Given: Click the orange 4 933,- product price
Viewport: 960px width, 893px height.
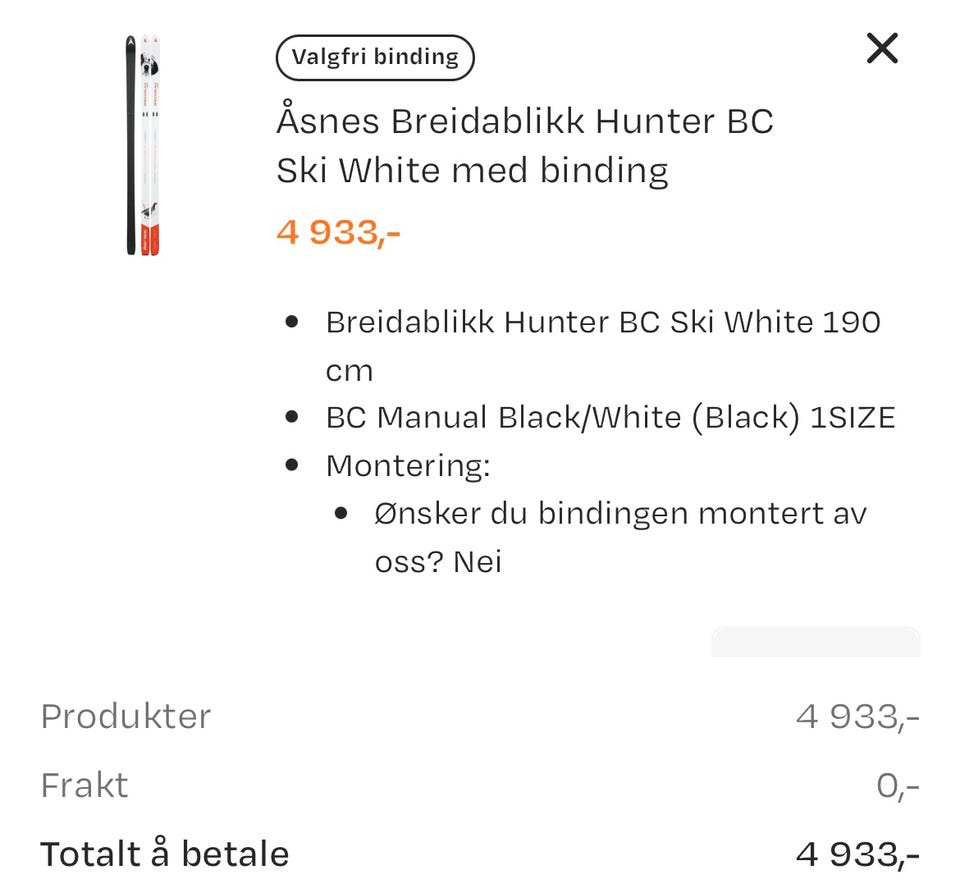Looking at the screenshot, I should click(338, 232).
